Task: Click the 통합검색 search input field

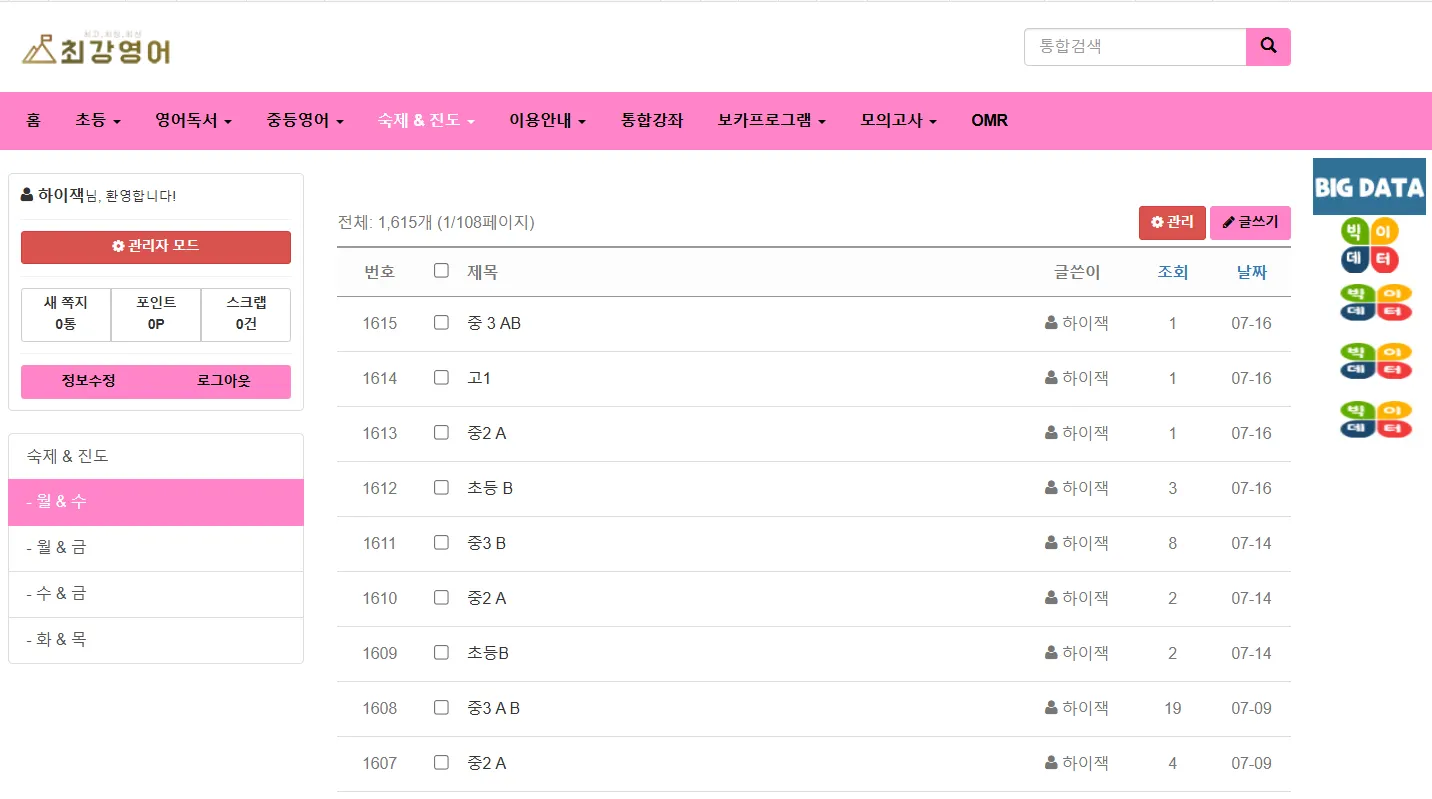Action: pos(1135,46)
